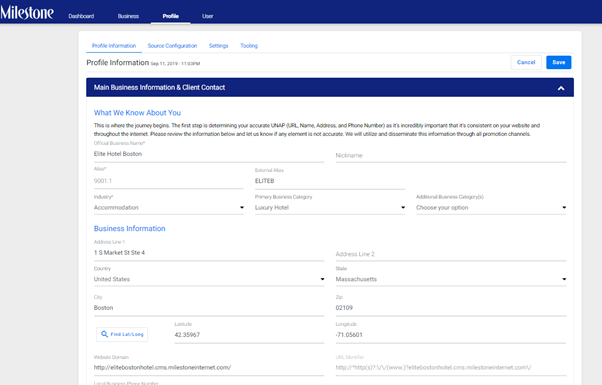Switch to Profile Information tab
Image resolution: width=602 pixels, height=385 pixels.
pos(114,46)
